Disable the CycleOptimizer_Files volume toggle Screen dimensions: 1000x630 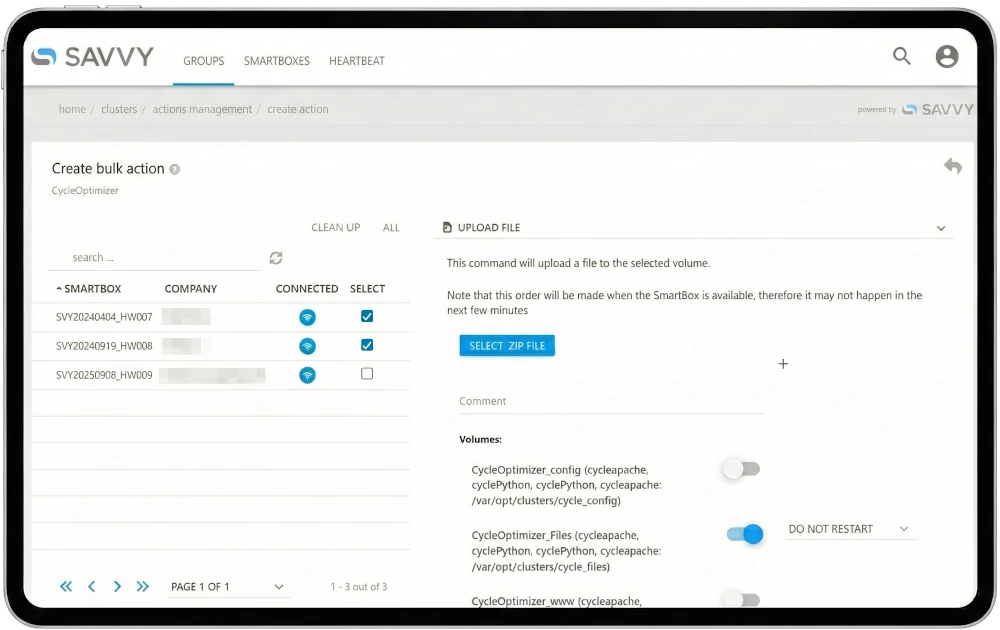[745, 534]
